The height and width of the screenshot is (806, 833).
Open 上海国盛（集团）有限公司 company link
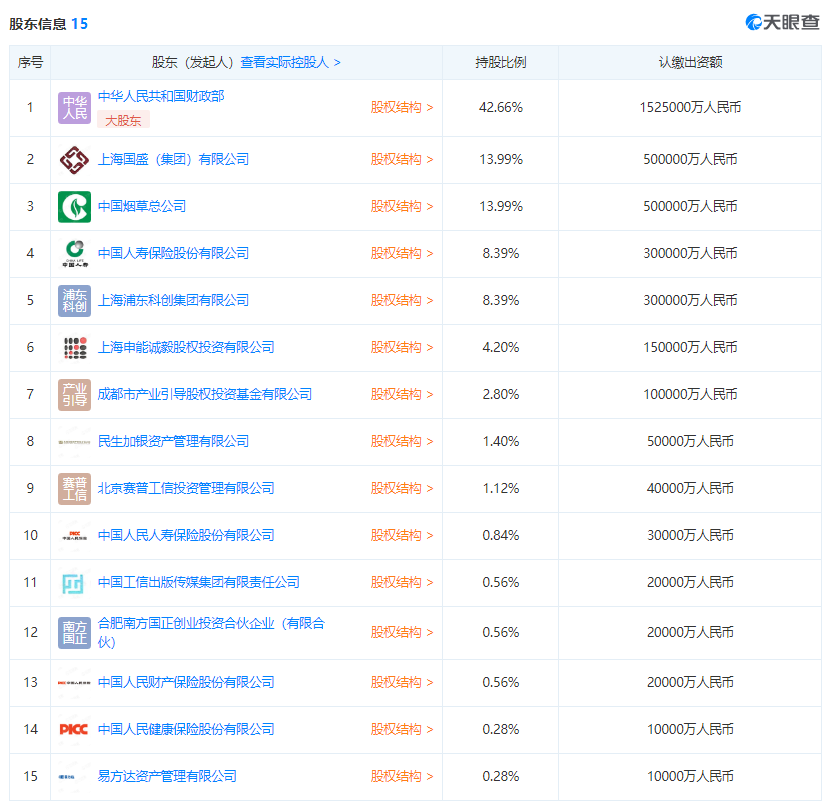(x=173, y=160)
